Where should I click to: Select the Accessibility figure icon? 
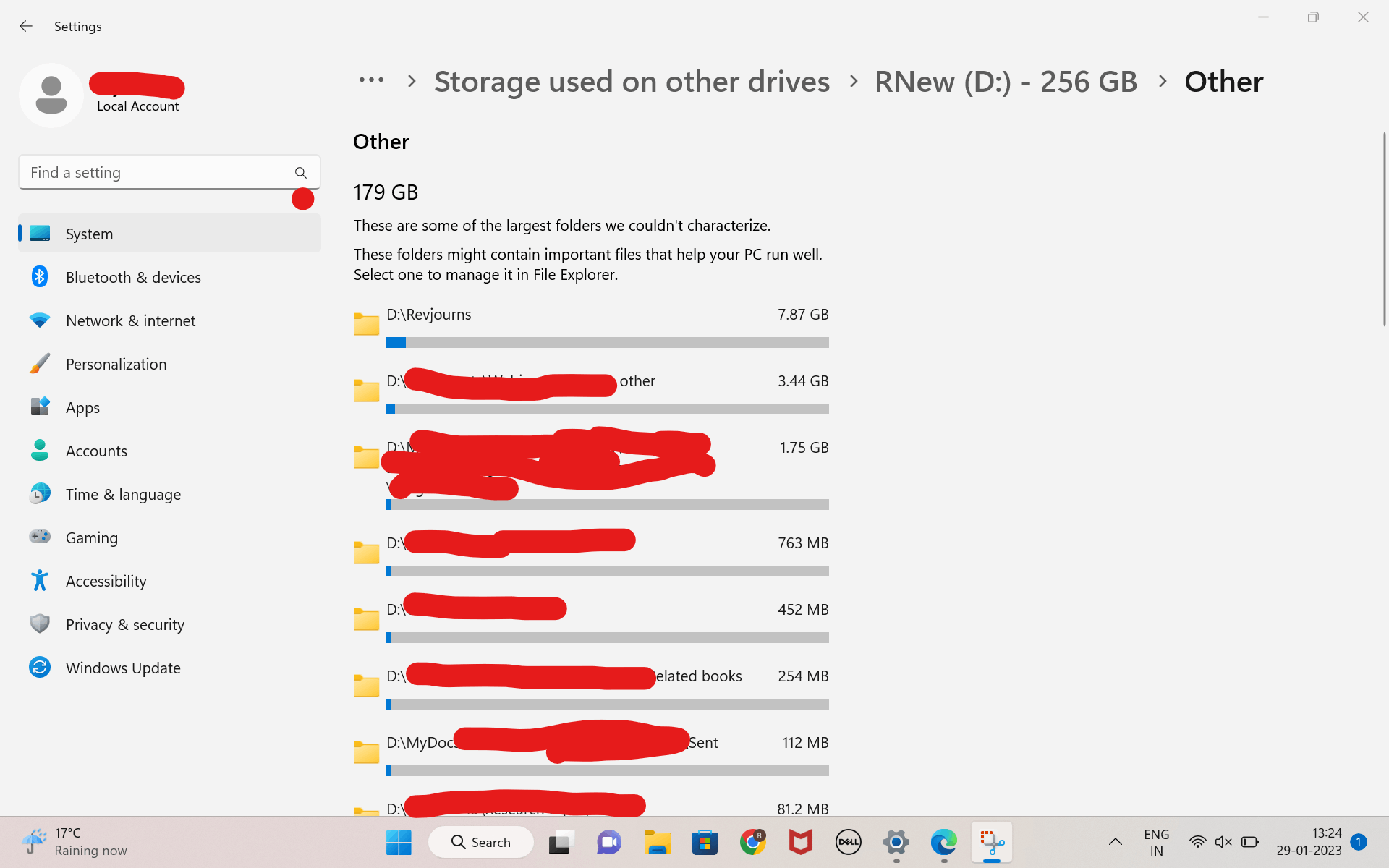point(40,581)
